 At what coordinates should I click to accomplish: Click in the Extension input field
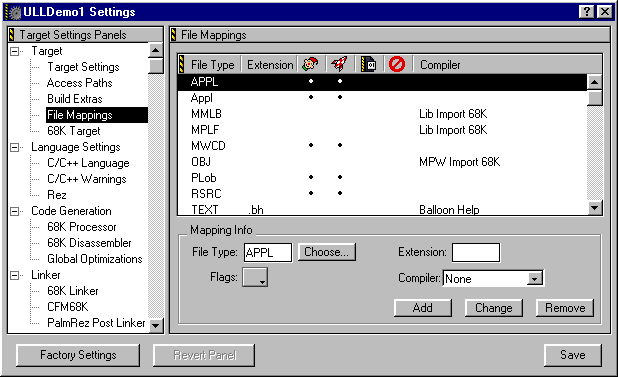(476, 253)
